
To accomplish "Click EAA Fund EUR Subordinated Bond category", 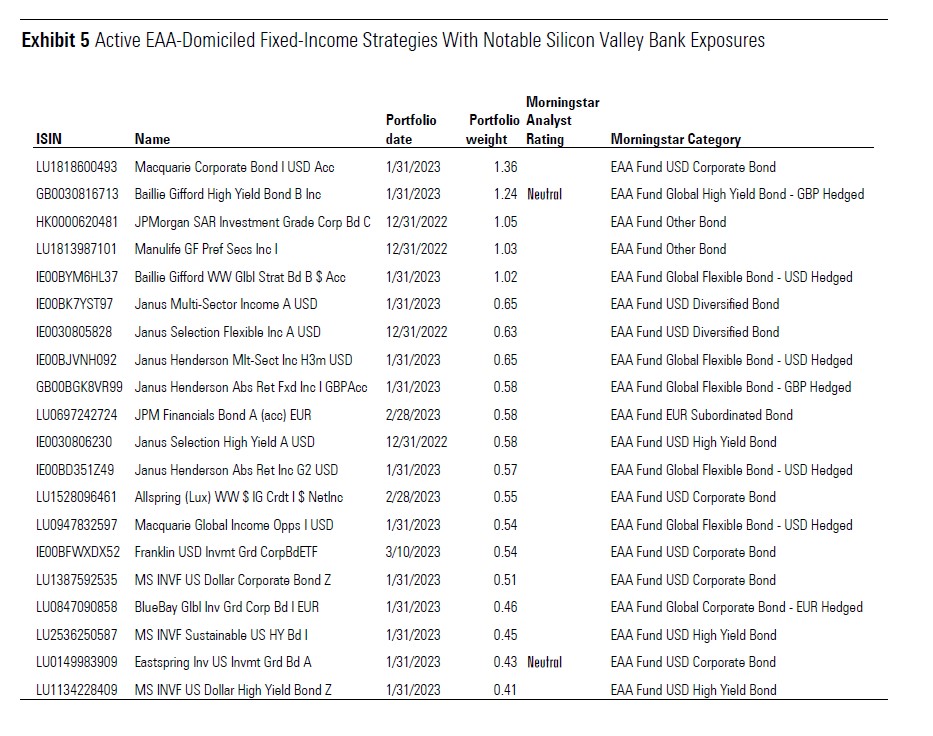I will point(701,415).
